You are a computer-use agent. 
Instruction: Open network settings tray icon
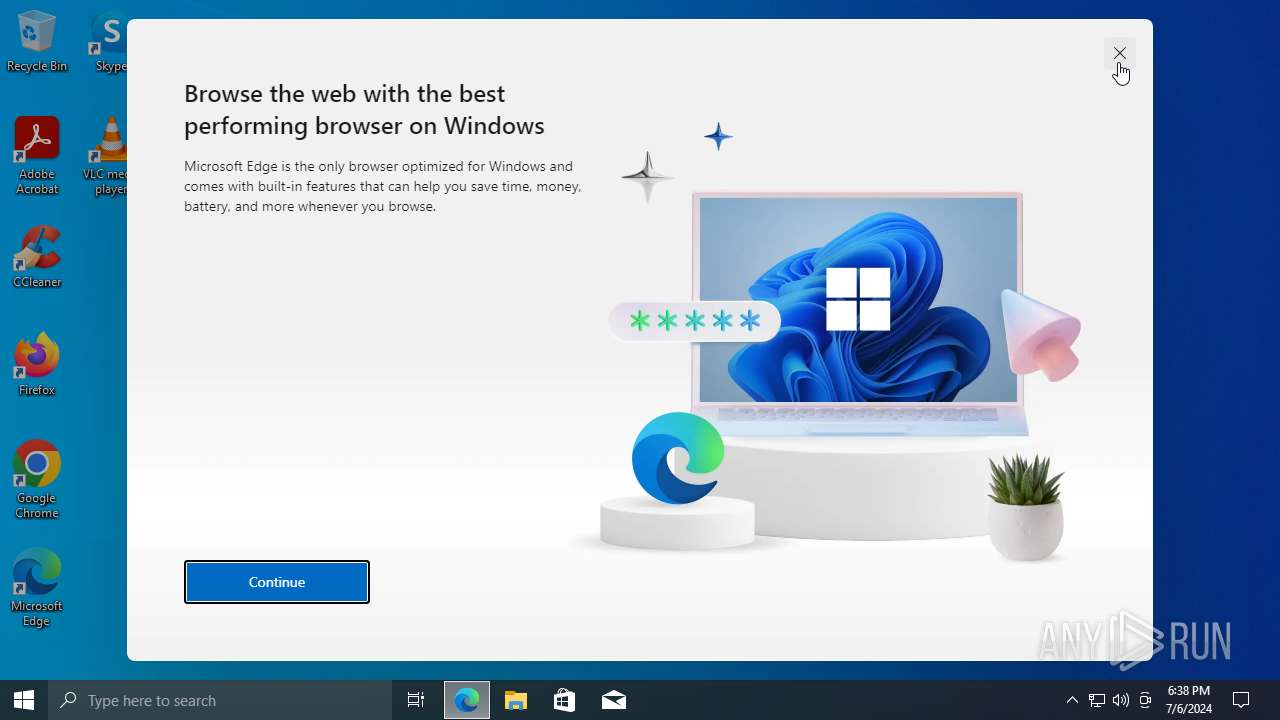tap(1097, 700)
